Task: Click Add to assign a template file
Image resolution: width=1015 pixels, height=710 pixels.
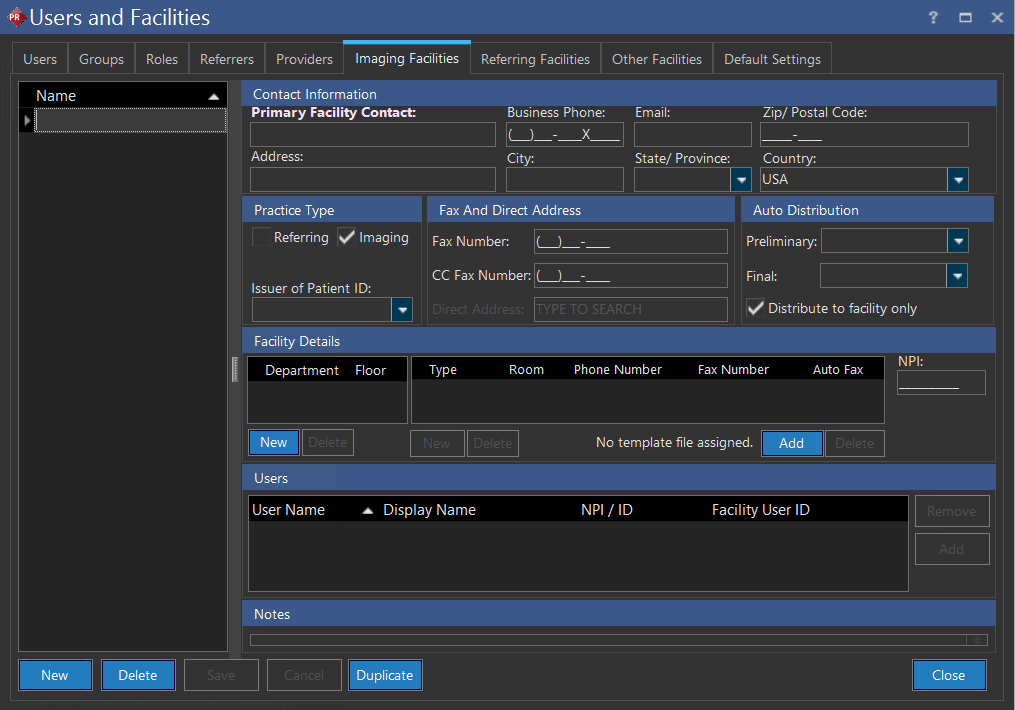Action: [791, 443]
